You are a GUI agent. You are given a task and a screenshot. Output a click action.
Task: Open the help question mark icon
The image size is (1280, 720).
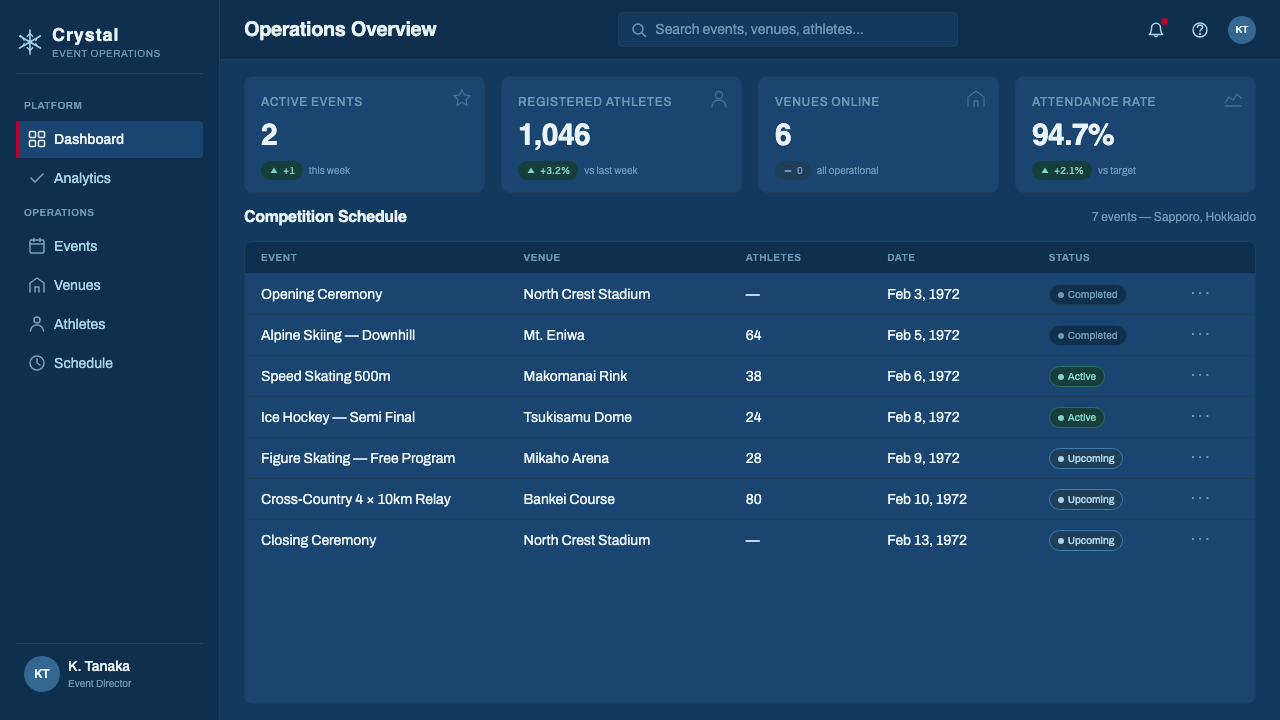tap(1200, 30)
